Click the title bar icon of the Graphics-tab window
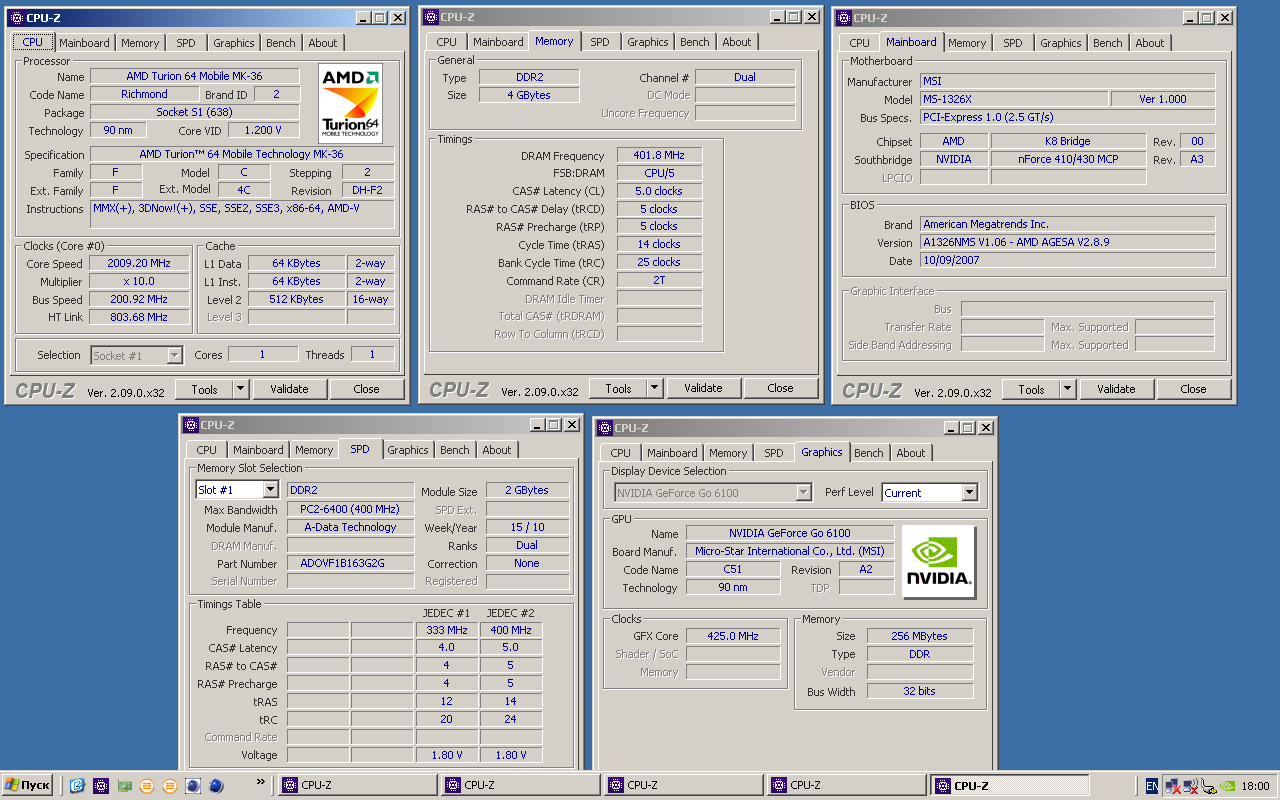Screen dimensions: 1280x800 [604, 428]
